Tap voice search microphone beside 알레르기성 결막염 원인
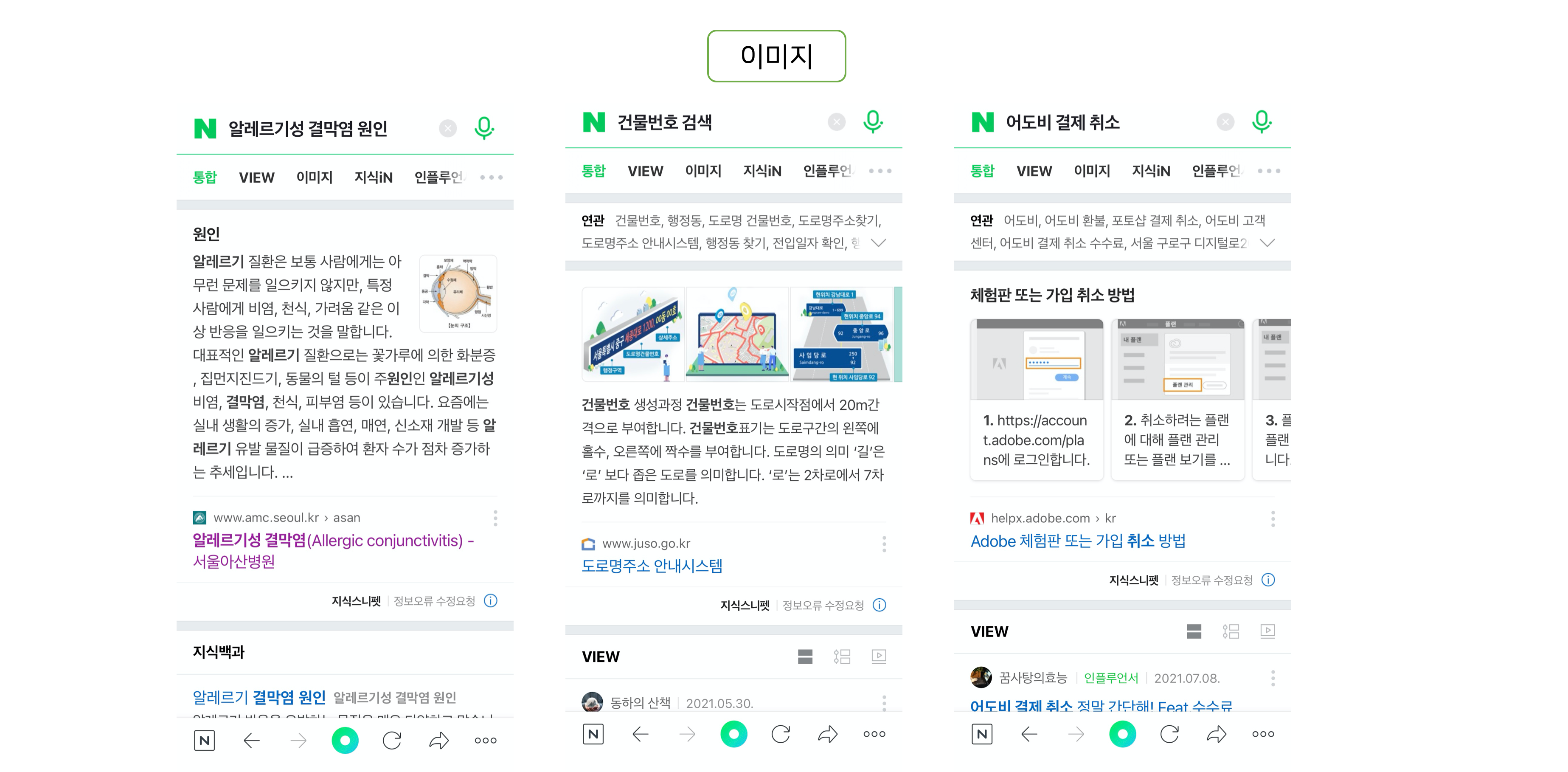This screenshot has height=772, width=1568. 484,129
